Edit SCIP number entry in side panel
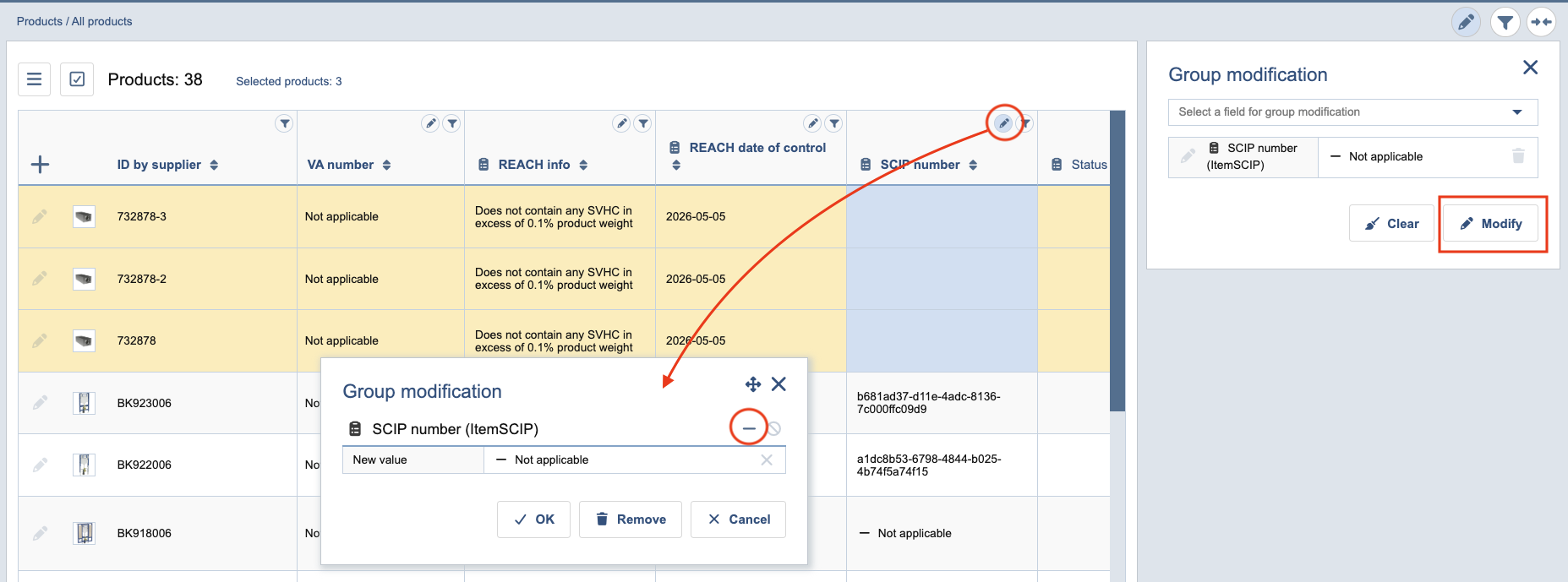The width and height of the screenshot is (1568, 582). (x=1188, y=156)
